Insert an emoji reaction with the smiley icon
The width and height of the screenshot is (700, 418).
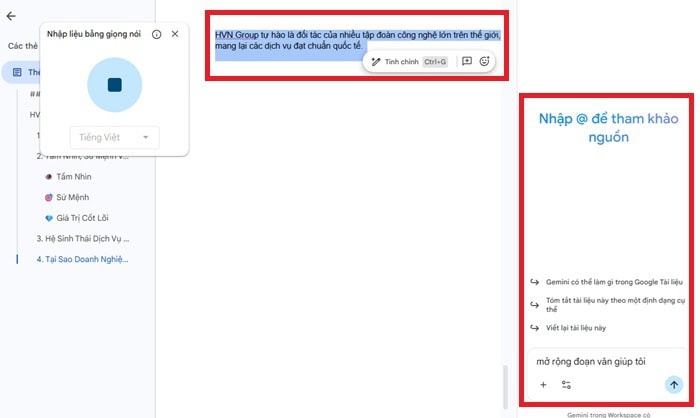[484, 61]
